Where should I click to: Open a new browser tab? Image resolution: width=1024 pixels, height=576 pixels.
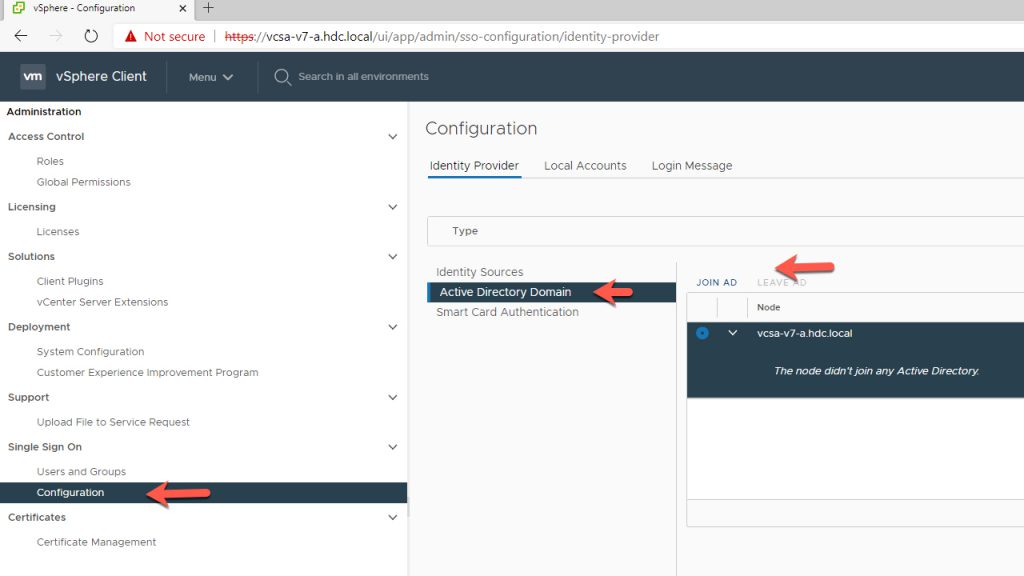pyautogui.click(x=208, y=8)
